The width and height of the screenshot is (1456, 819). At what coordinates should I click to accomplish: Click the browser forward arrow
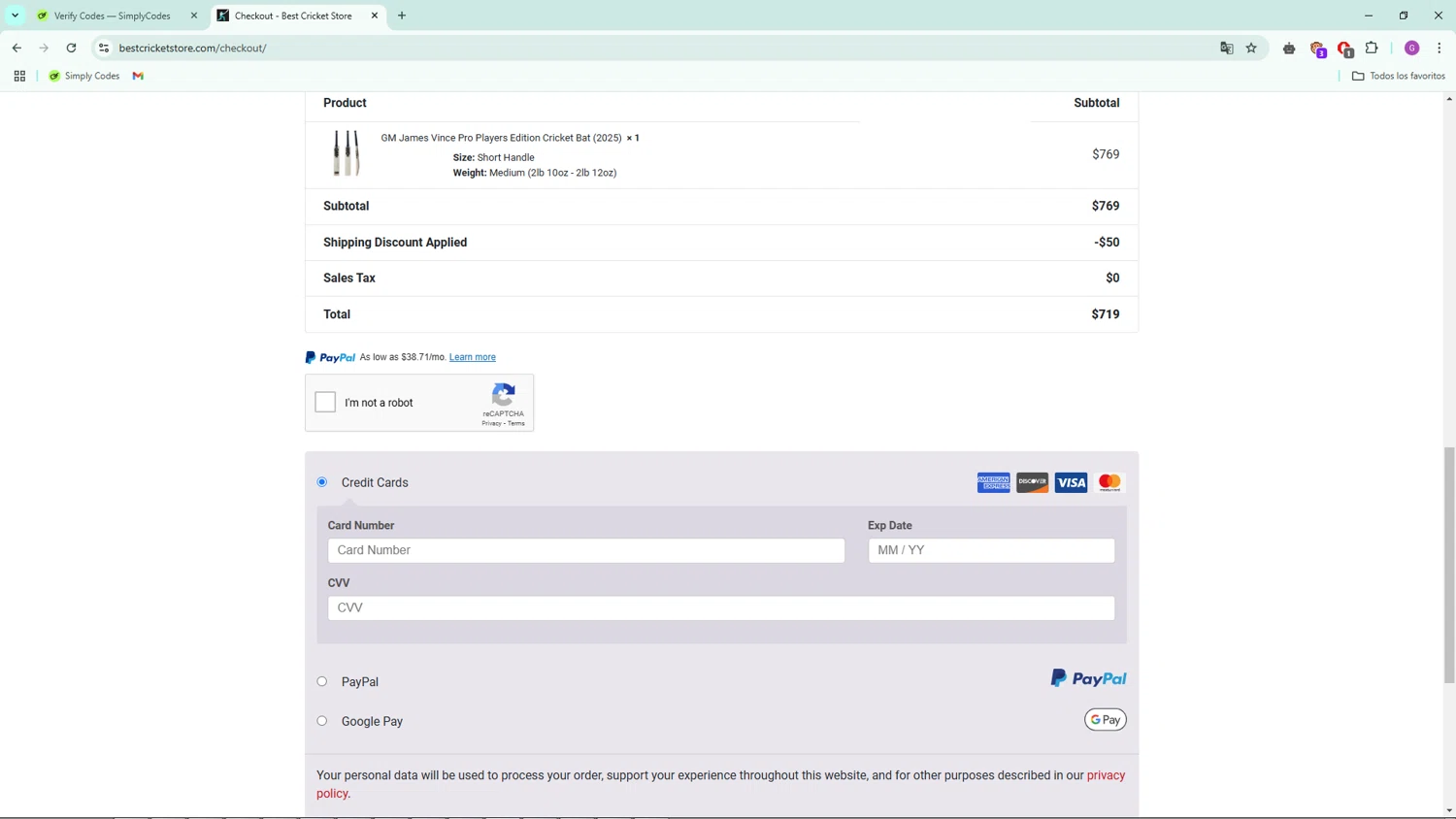[x=44, y=48]
